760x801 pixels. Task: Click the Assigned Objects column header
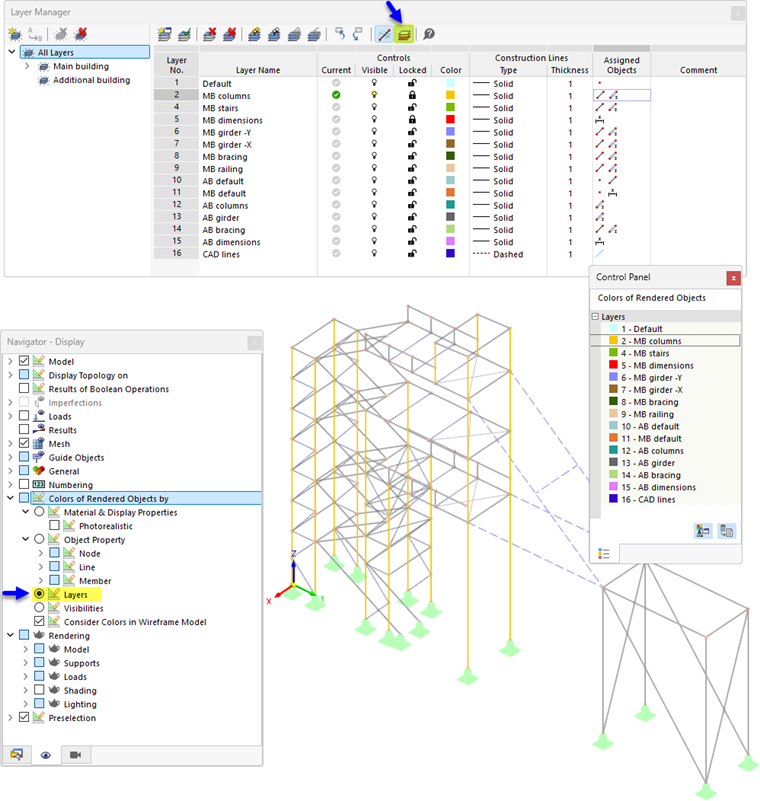(621, 65)
